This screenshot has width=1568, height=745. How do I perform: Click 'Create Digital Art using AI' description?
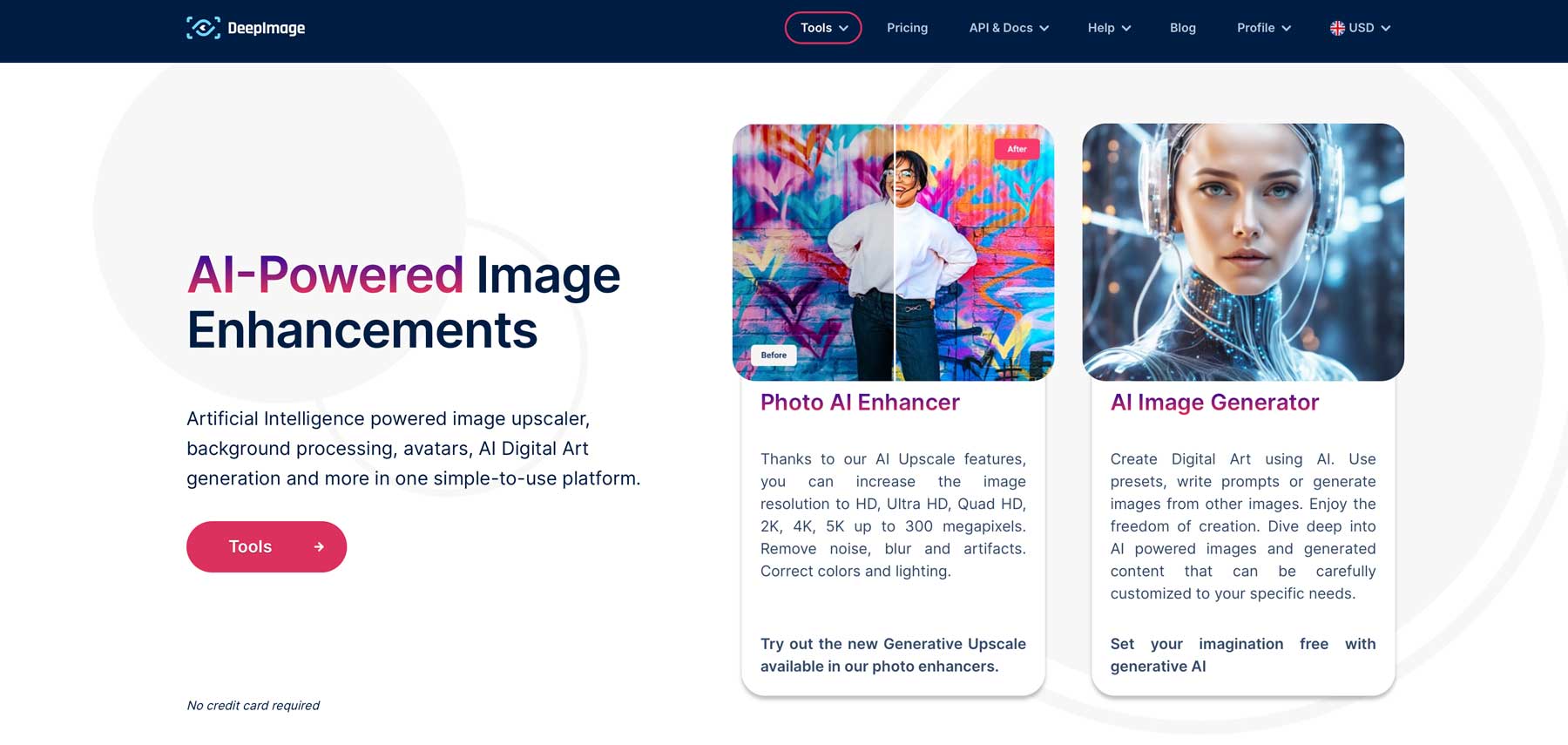(1243, 526)
